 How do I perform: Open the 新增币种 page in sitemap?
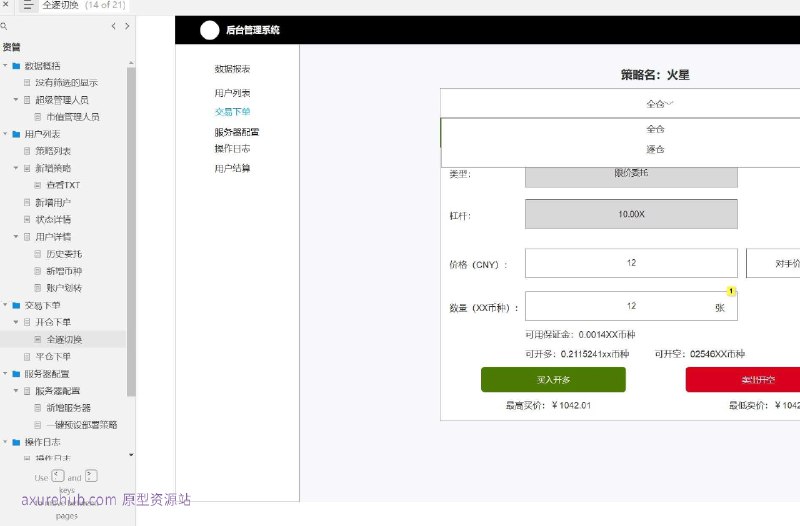[x=64, y=271]
